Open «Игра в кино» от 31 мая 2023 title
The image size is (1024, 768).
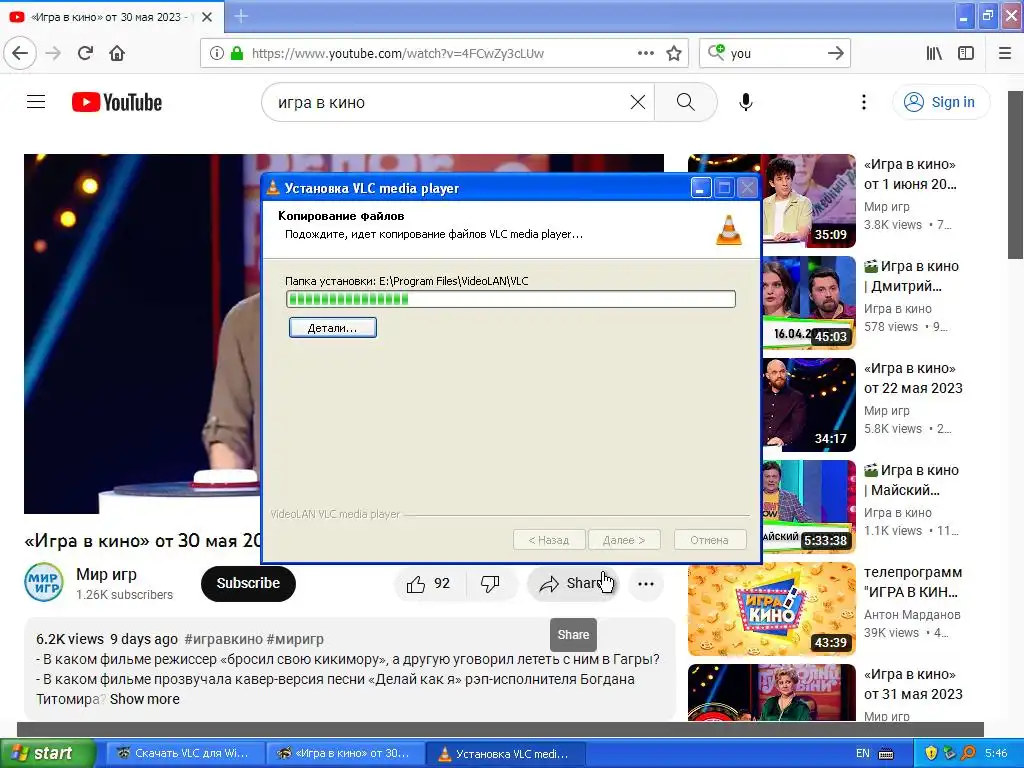[913, 684]
